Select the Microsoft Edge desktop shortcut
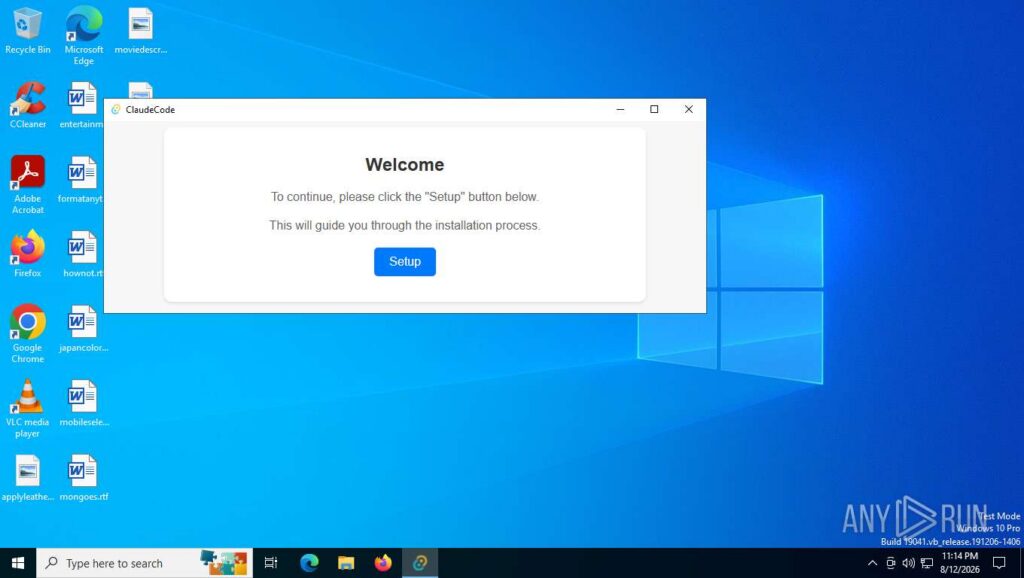The image size is (1024, 578). tap(84, 36)
